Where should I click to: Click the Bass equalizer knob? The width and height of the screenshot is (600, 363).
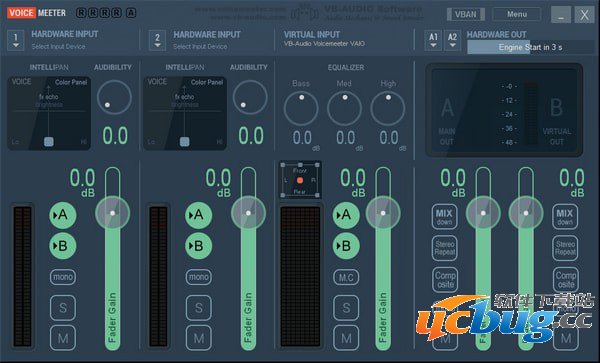pos(301,108)
